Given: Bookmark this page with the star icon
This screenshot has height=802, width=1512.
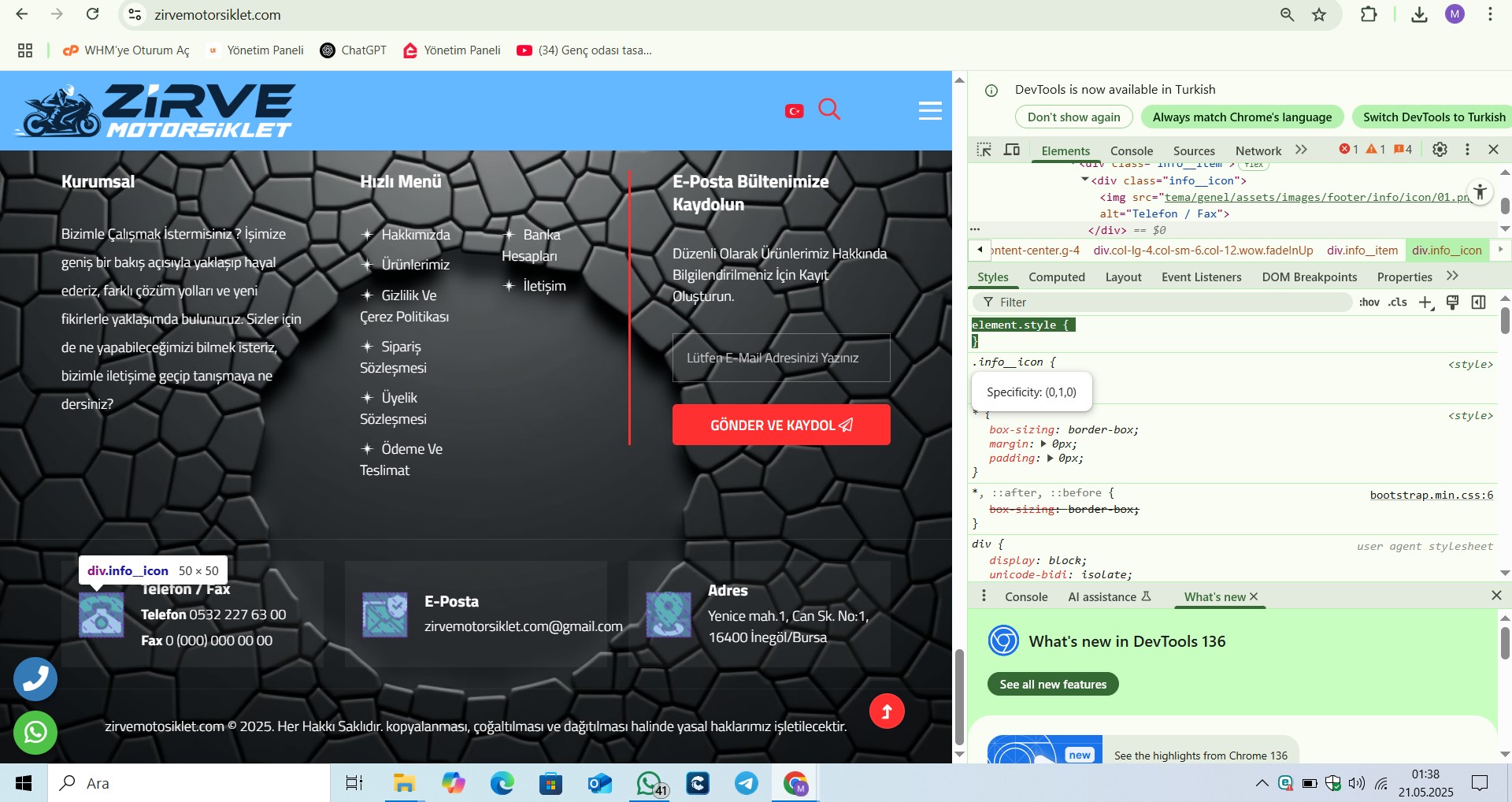Looking at the screenshot, I should pyautogui.click(x=1319, y=15).
